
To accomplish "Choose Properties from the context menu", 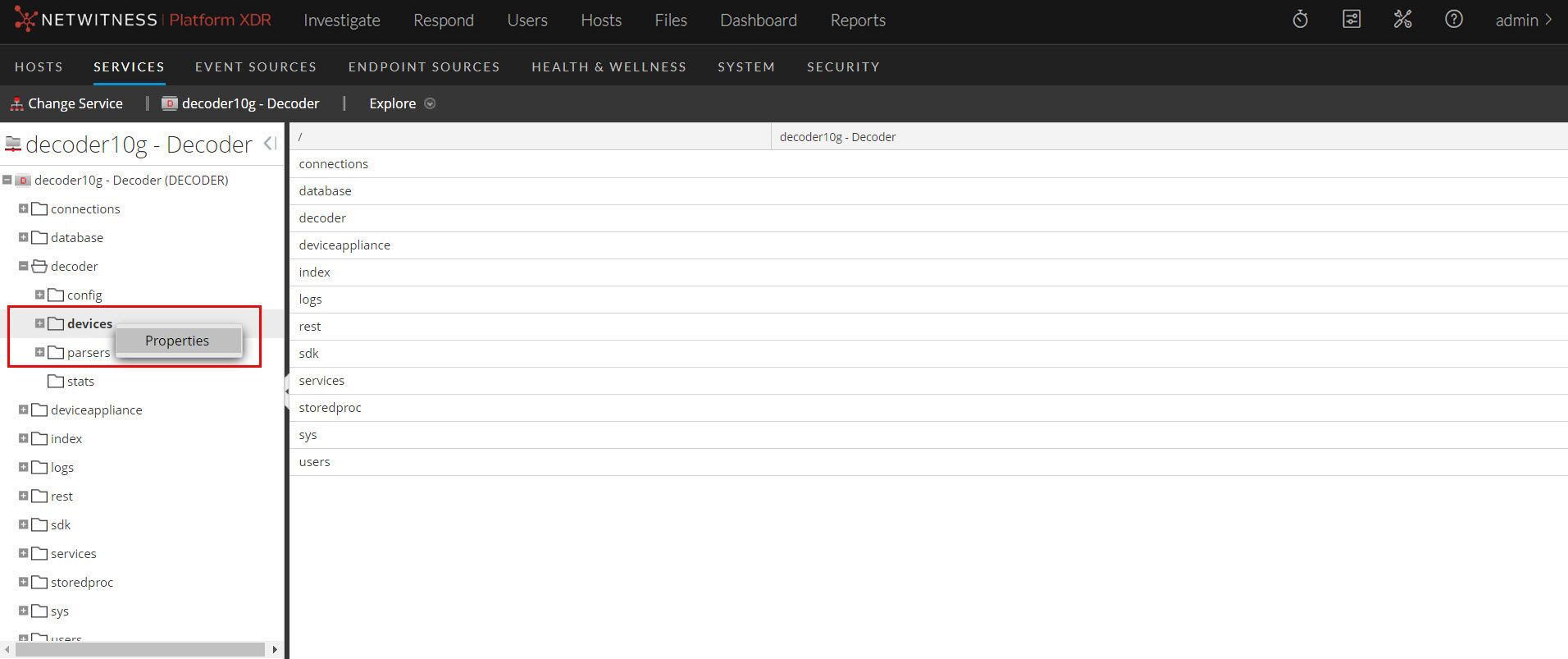I will tap(177, 341).
